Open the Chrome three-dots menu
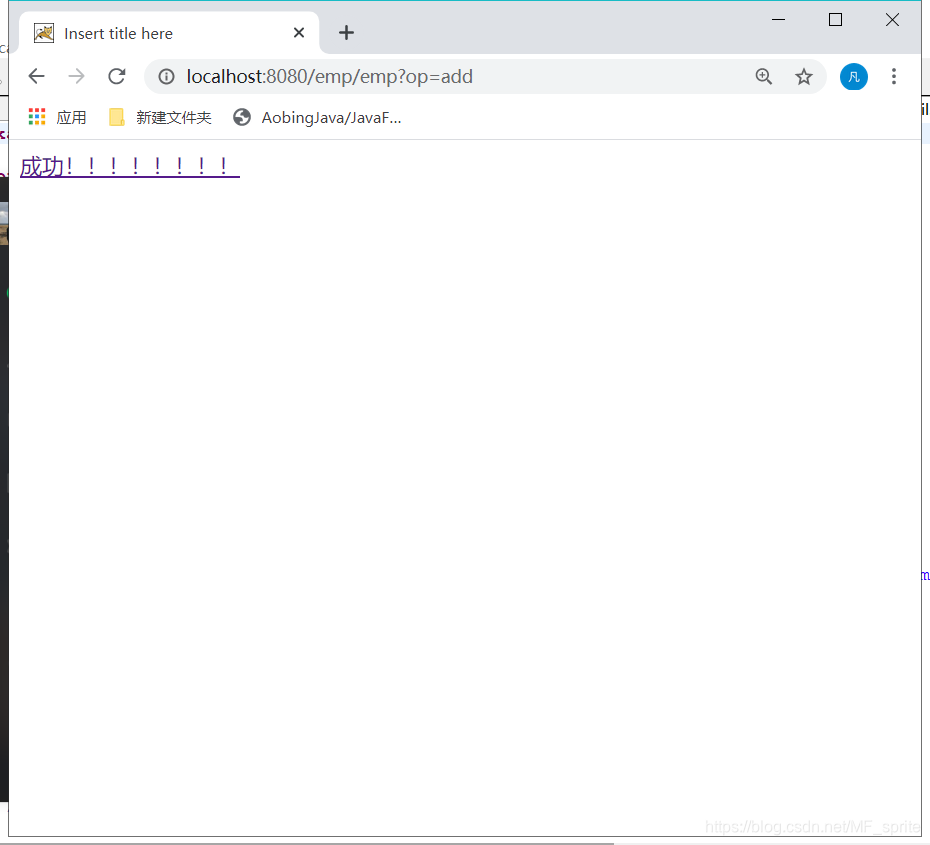 (x=894, y=76)
